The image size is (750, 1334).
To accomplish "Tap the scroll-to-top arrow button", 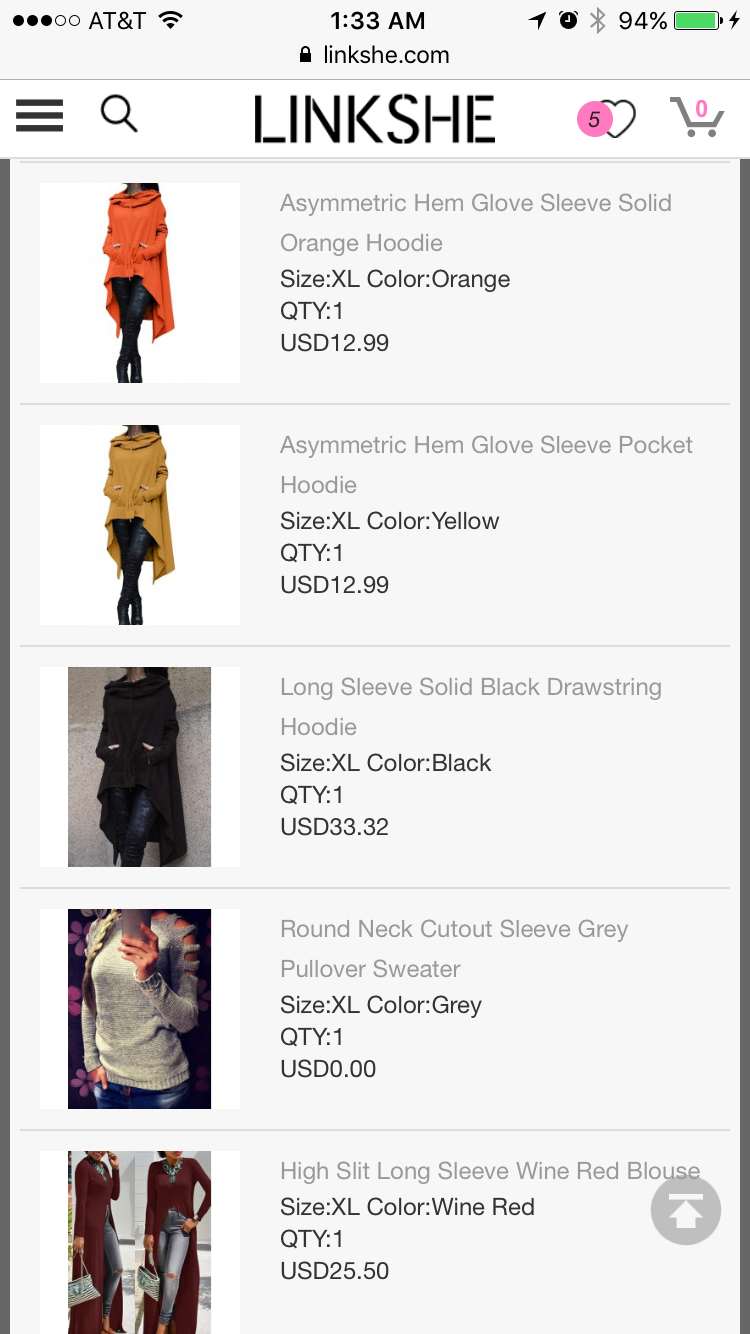I will coord(686,1210).
